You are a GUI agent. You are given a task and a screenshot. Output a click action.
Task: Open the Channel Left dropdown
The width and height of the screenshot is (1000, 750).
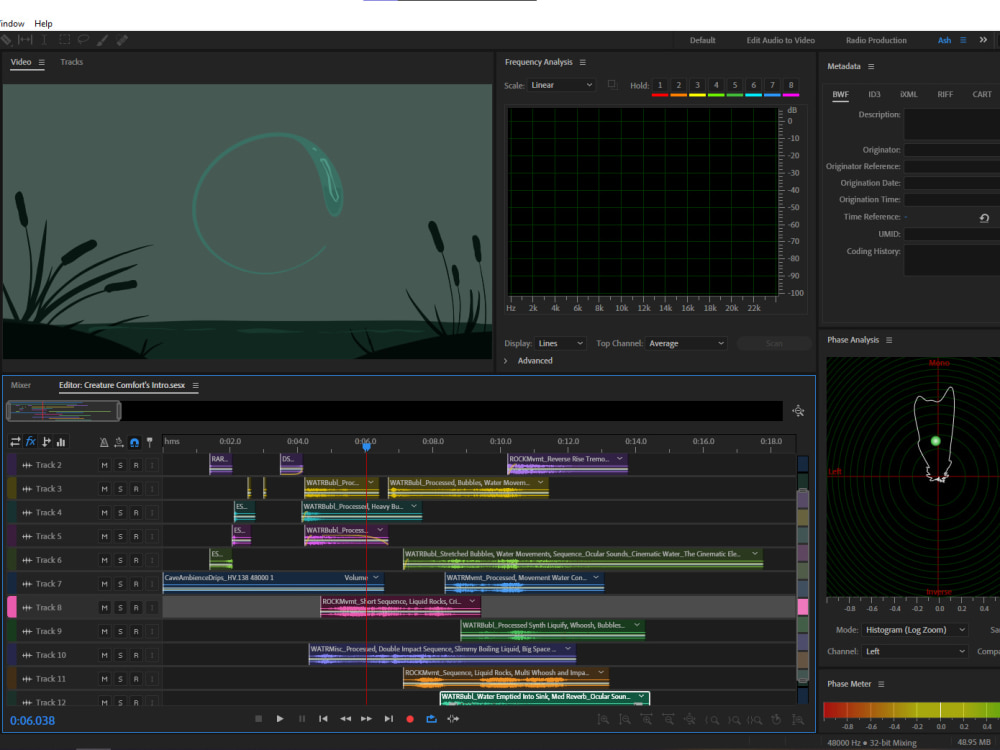point(915,651)
